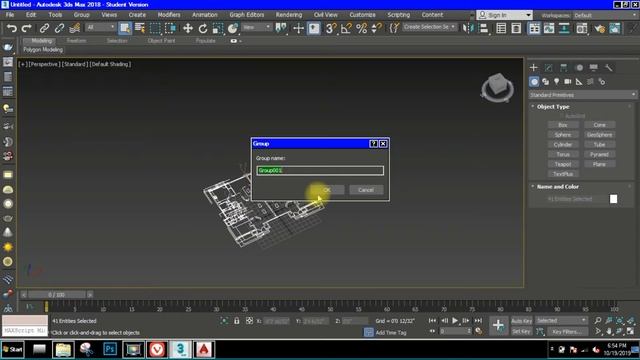
Task: Open the Key Filters dialog button
Action: (x=567, y=331)
